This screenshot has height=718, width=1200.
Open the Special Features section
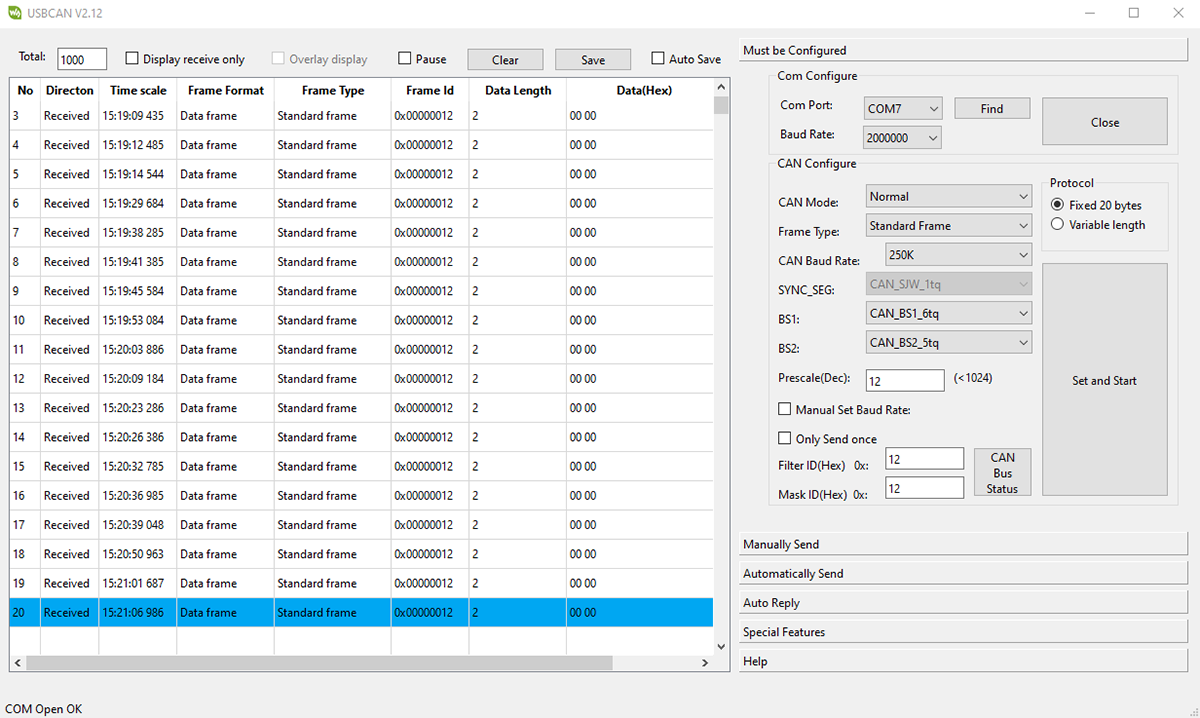coord(962,632)
